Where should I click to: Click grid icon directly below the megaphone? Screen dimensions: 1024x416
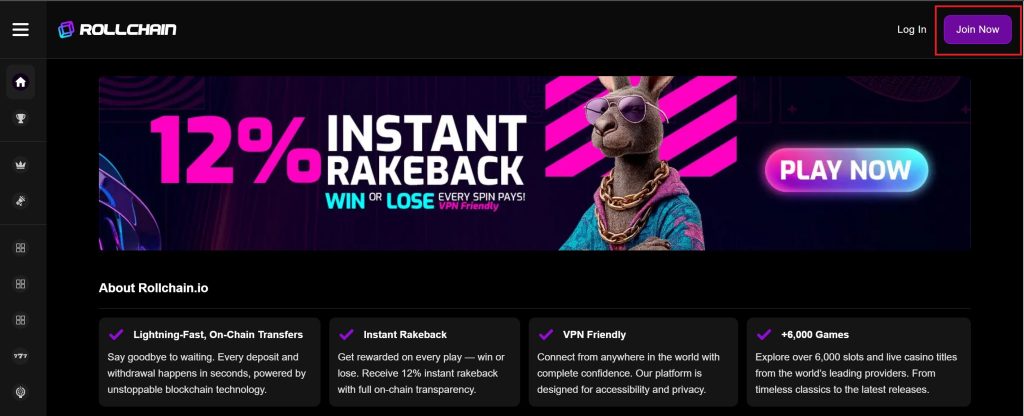pyautogui.click(x=20, y=248)
